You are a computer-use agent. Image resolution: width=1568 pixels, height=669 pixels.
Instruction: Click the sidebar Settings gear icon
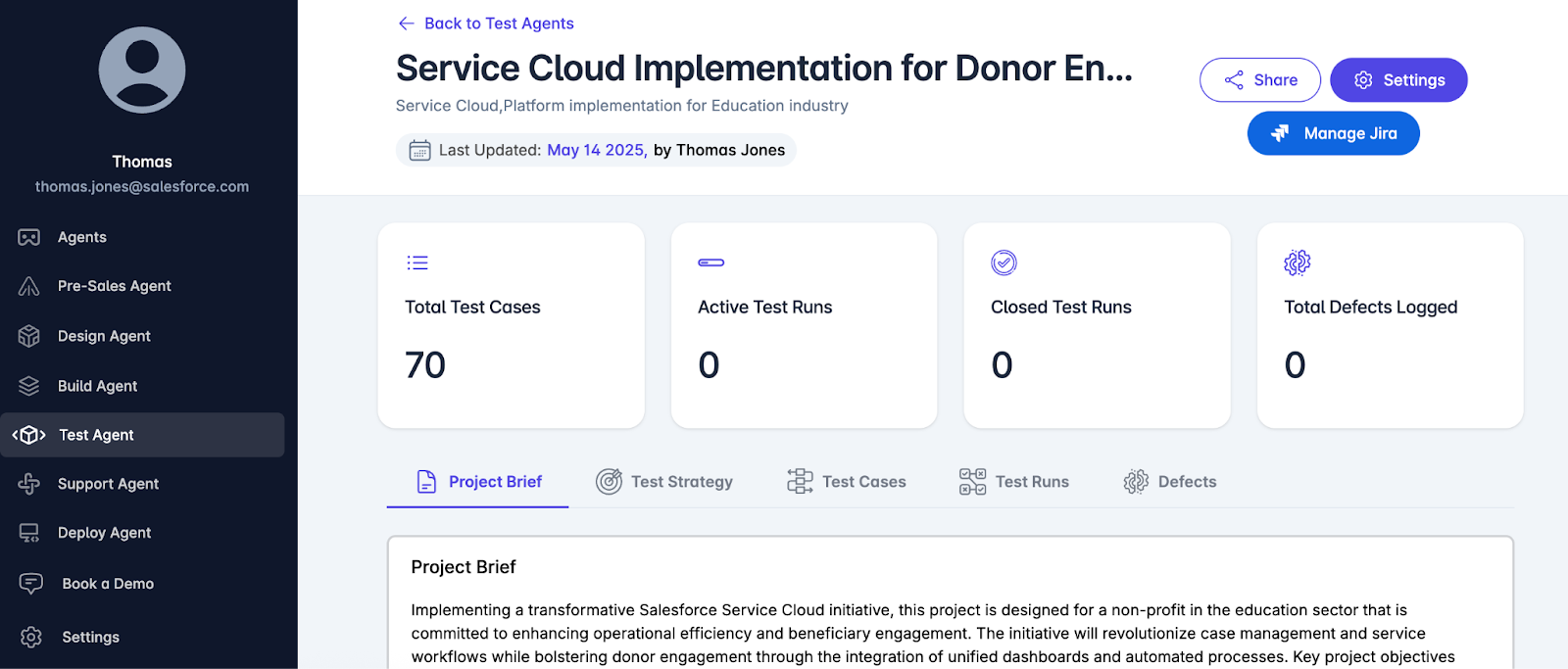(x=31, y=637)
